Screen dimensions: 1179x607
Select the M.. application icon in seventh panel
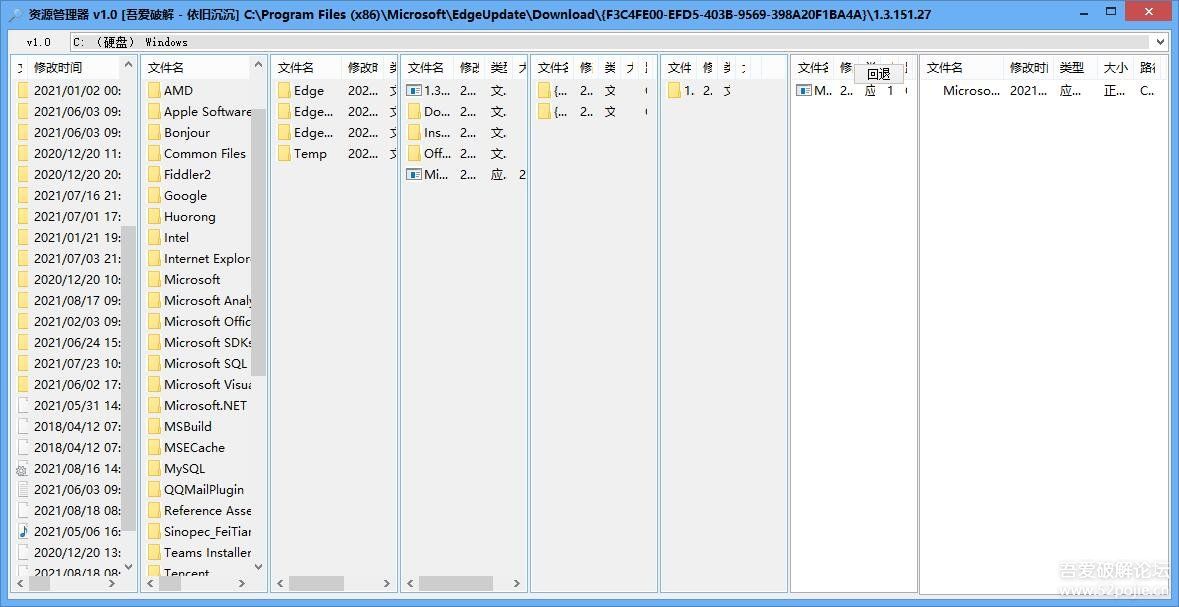(x=804, y=90)
